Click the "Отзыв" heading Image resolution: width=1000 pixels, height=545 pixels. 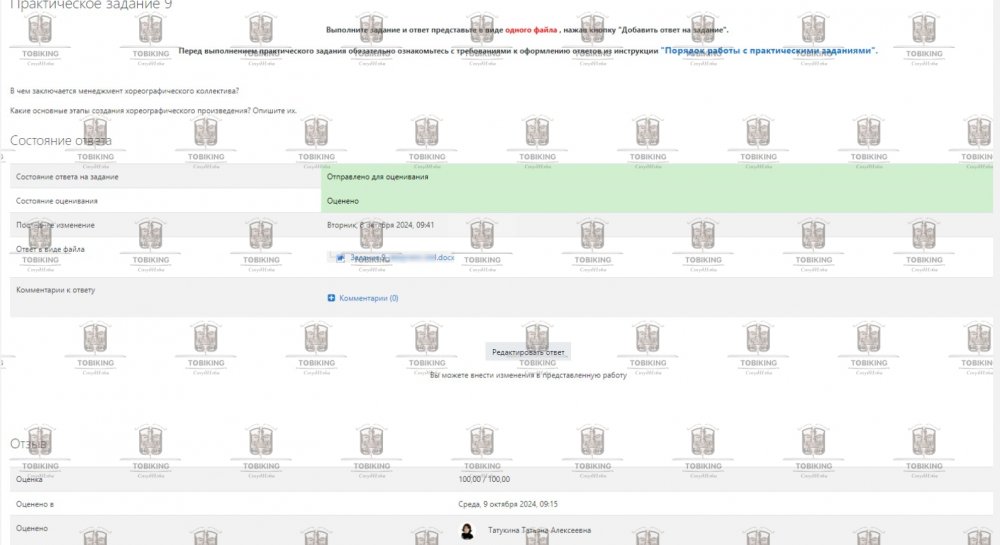tap(28, 444)
